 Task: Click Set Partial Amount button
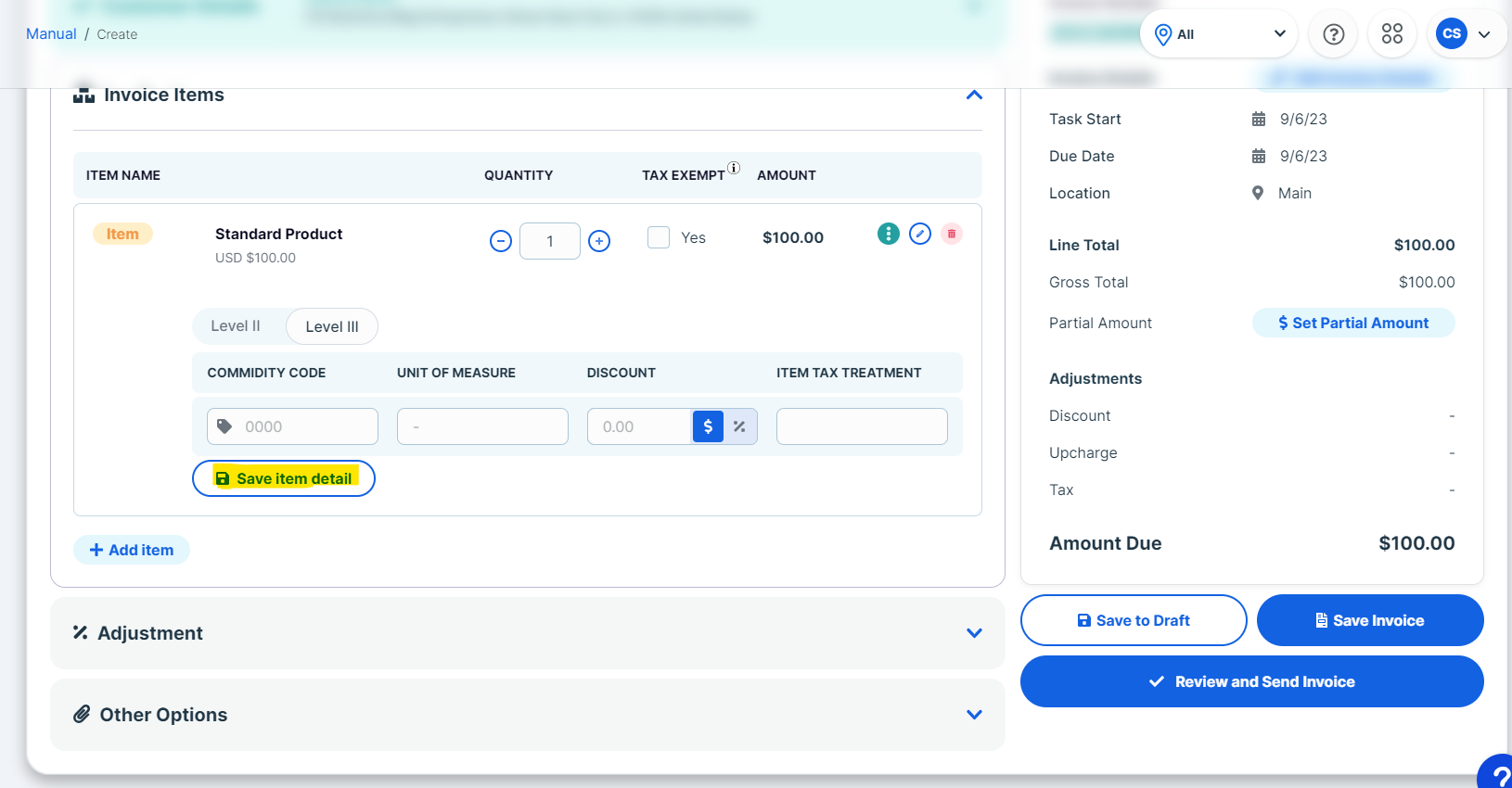pyautogui.click(x=1353, y=323)
